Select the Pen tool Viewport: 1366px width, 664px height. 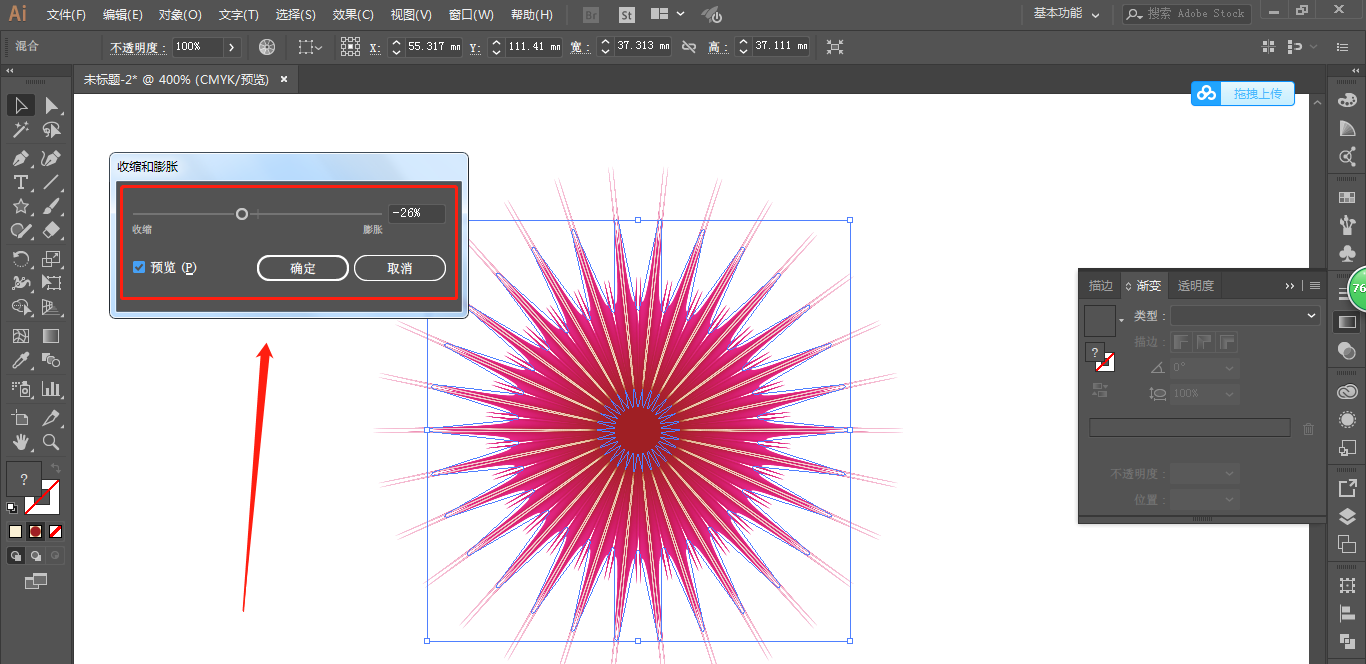[20, 158]
